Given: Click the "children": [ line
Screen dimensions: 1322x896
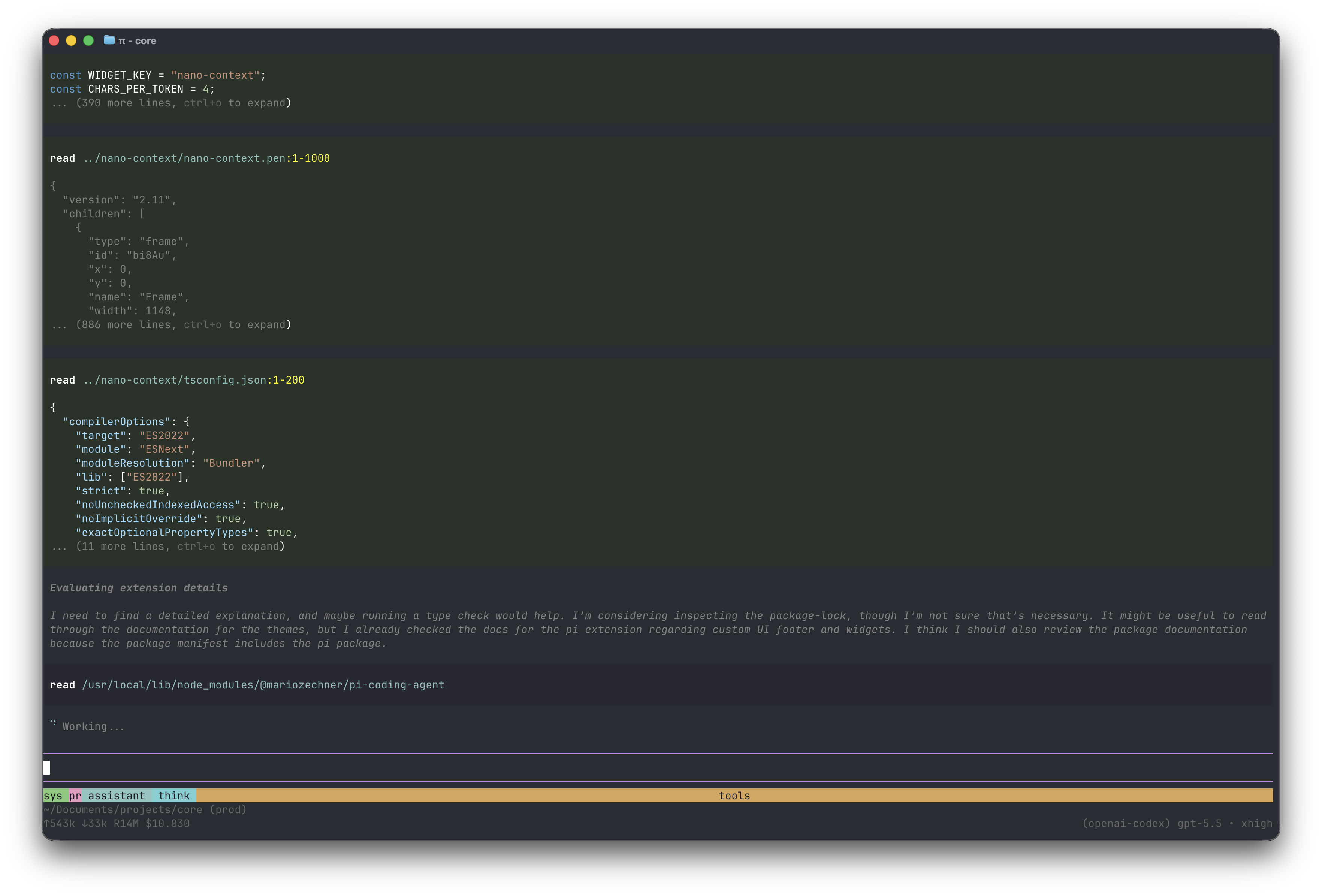Looking at the screenshot, I should click(103, 214).
